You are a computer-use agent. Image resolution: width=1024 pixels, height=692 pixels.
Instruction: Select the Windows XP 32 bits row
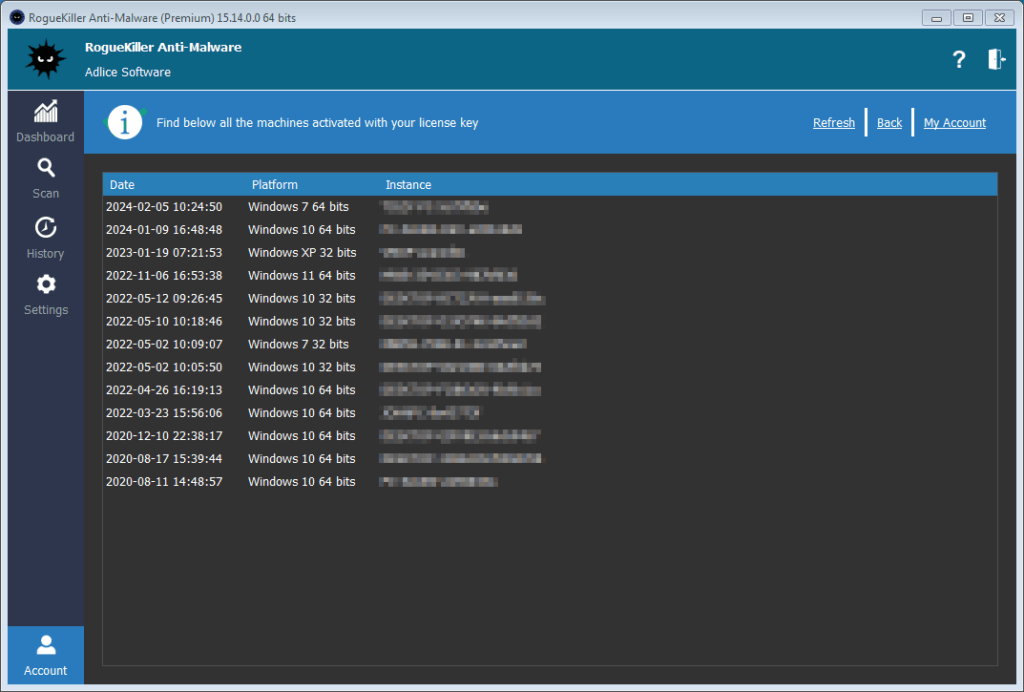(x=301, y=253)
